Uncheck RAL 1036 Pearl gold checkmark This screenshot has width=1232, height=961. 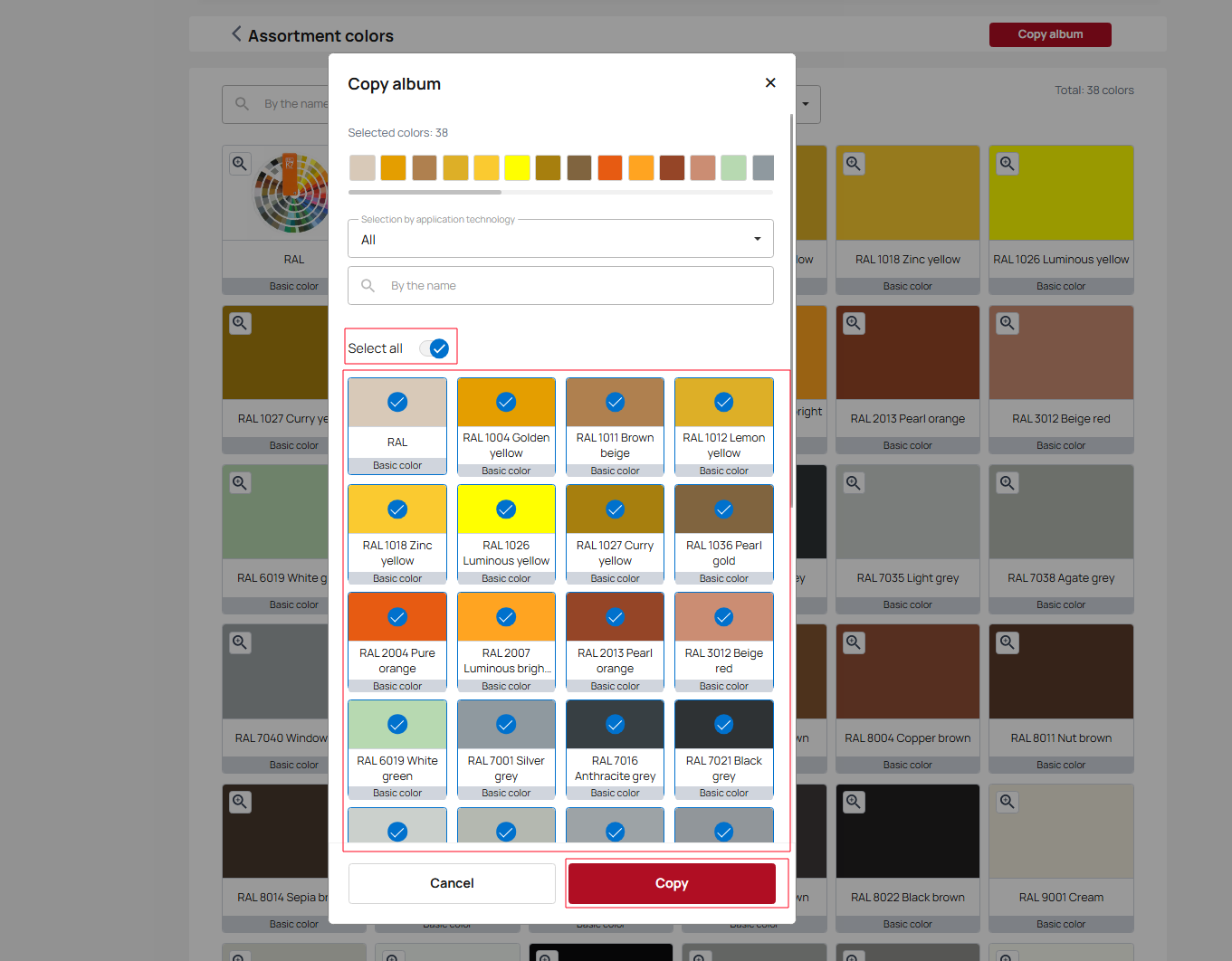pos(724,509)
